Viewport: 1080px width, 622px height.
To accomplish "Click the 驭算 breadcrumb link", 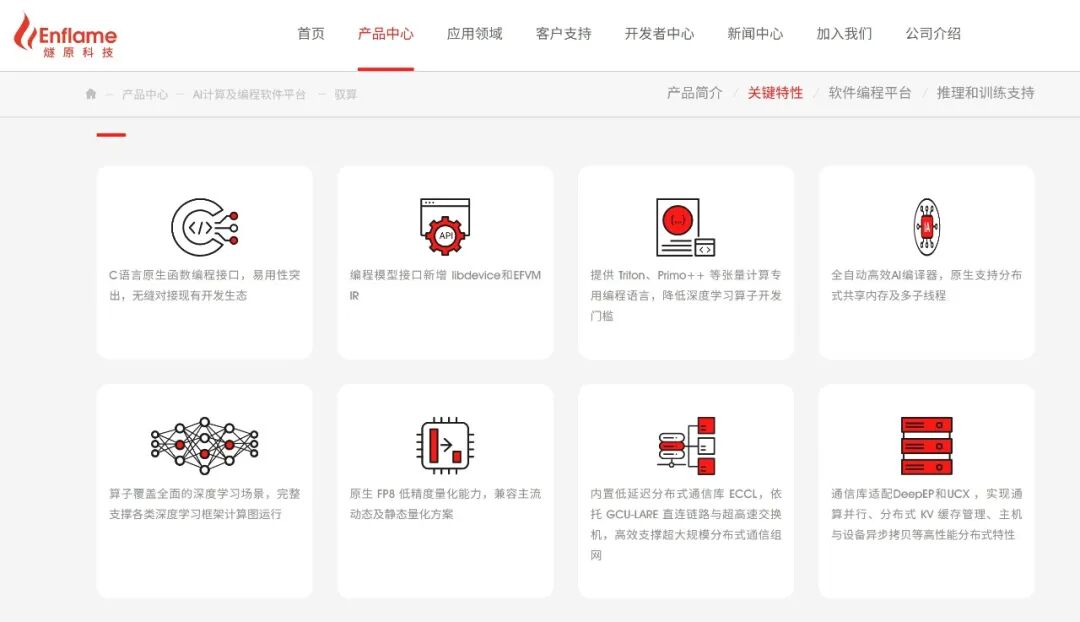I will pos(346,94).
